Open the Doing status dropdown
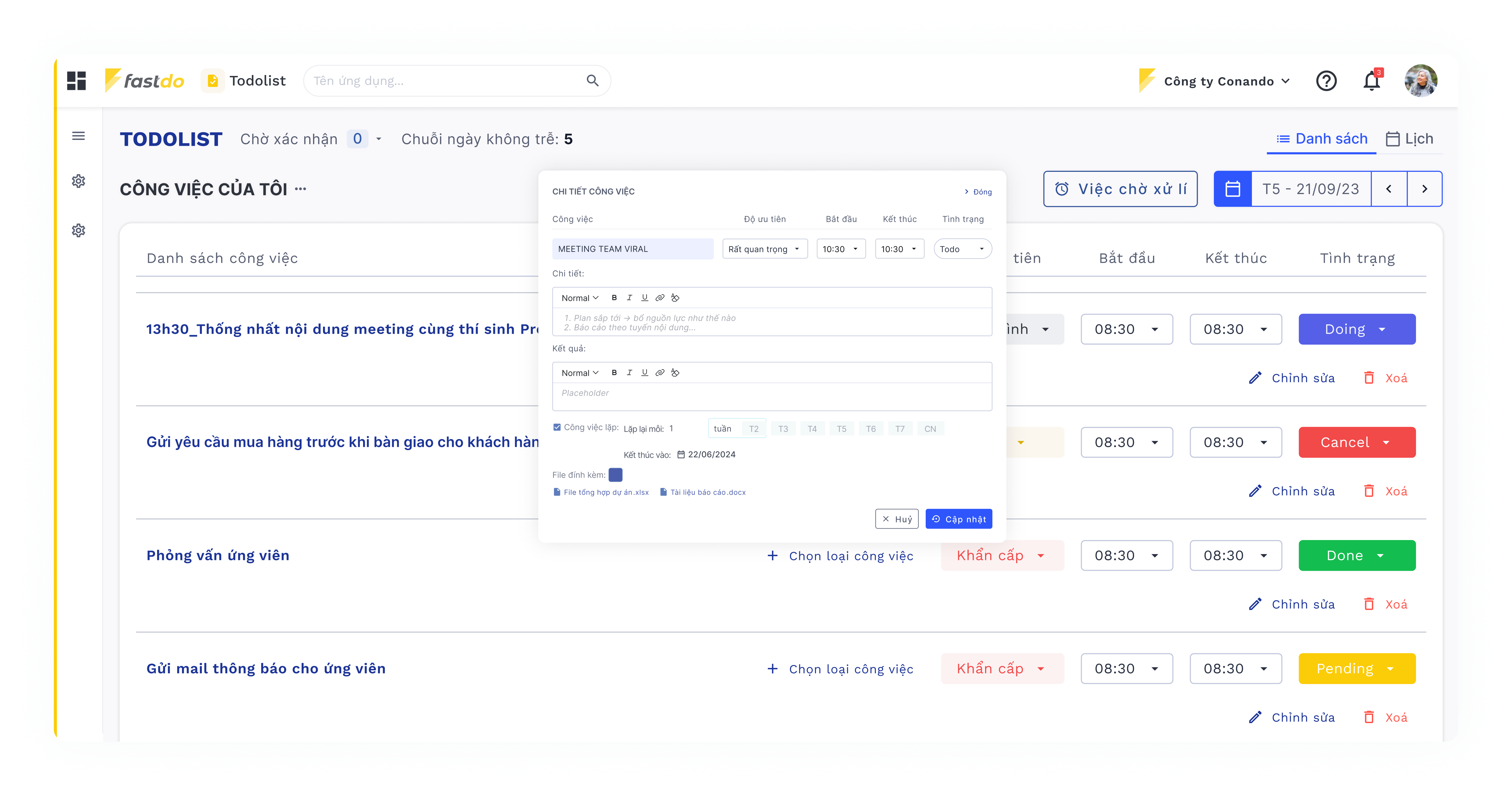Viewport: 1512px width, 795px height. click(1356, 329)
